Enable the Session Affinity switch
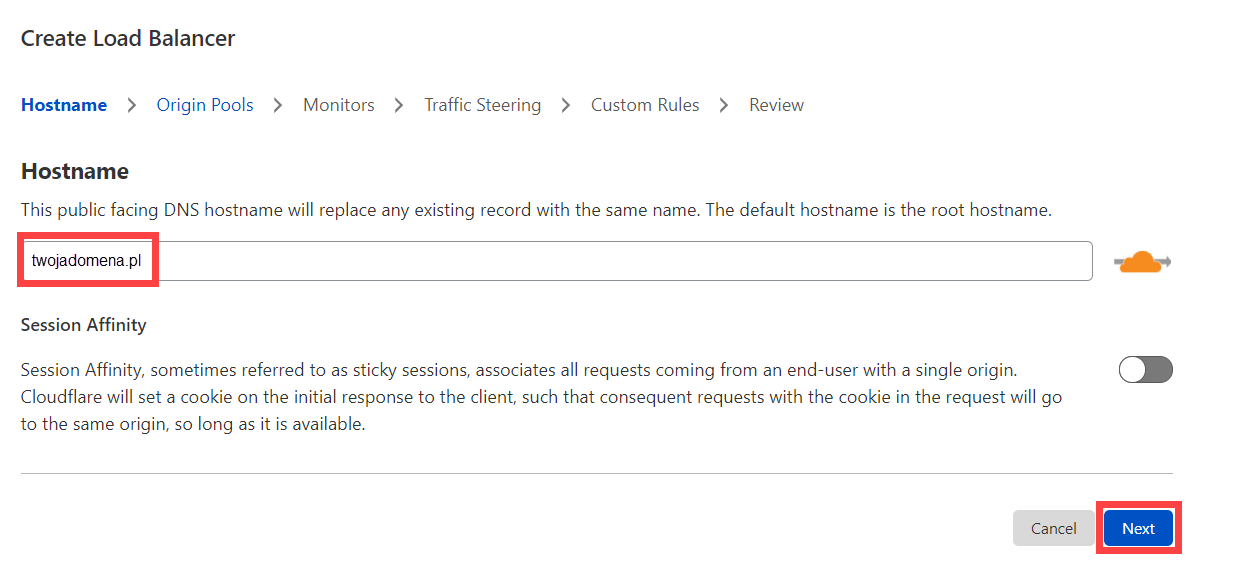Viewport: 1241px width, 577px height. click(1146, 370)
